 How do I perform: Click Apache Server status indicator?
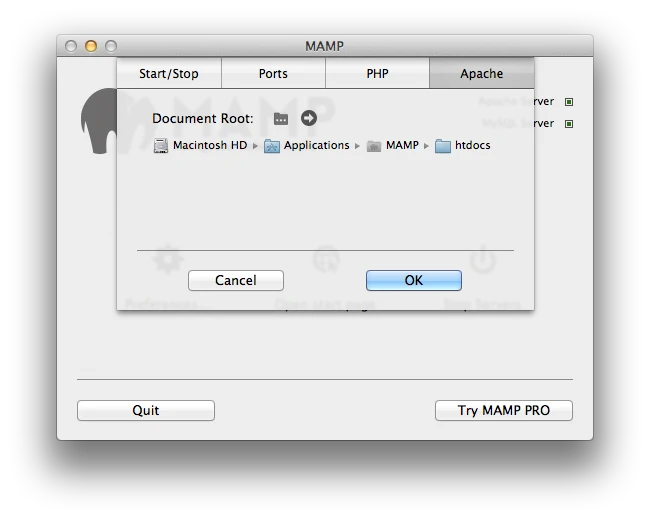click(x=569, y=102)
